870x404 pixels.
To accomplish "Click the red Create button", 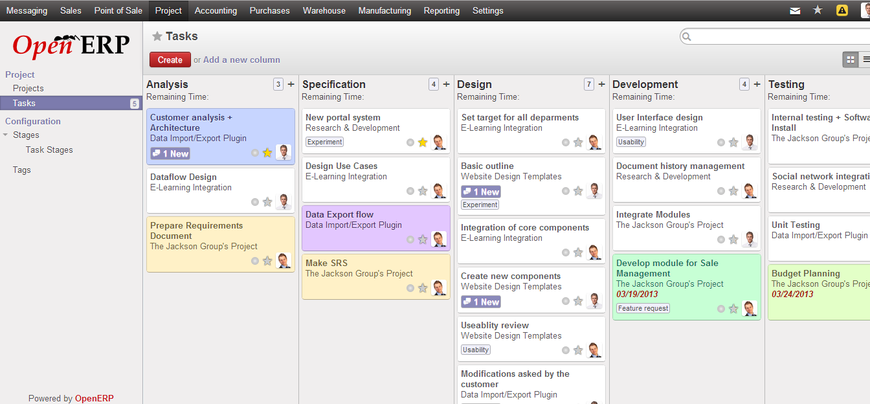I will click(x=170, y=60).
